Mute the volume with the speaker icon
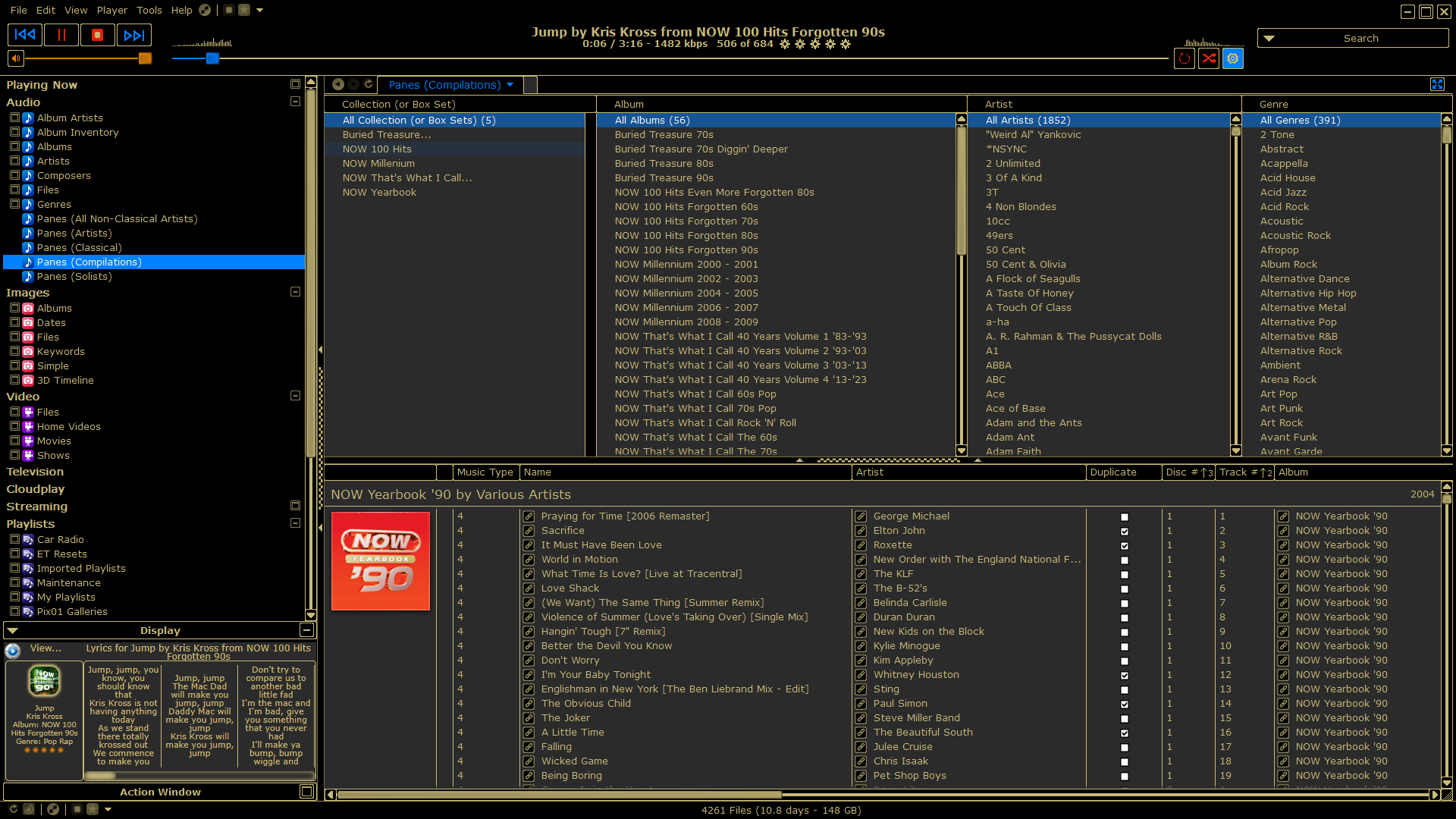This screenshot has width=1456, height=819. pyautogui.click(x=15, y=58)
